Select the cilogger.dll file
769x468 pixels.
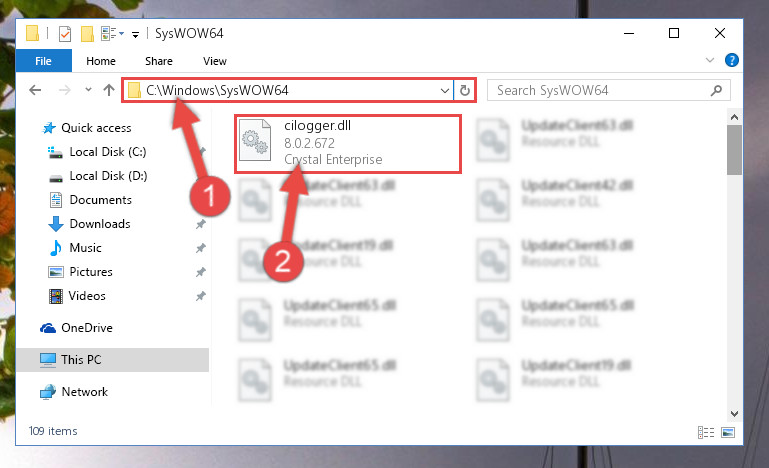click(348, 144)
